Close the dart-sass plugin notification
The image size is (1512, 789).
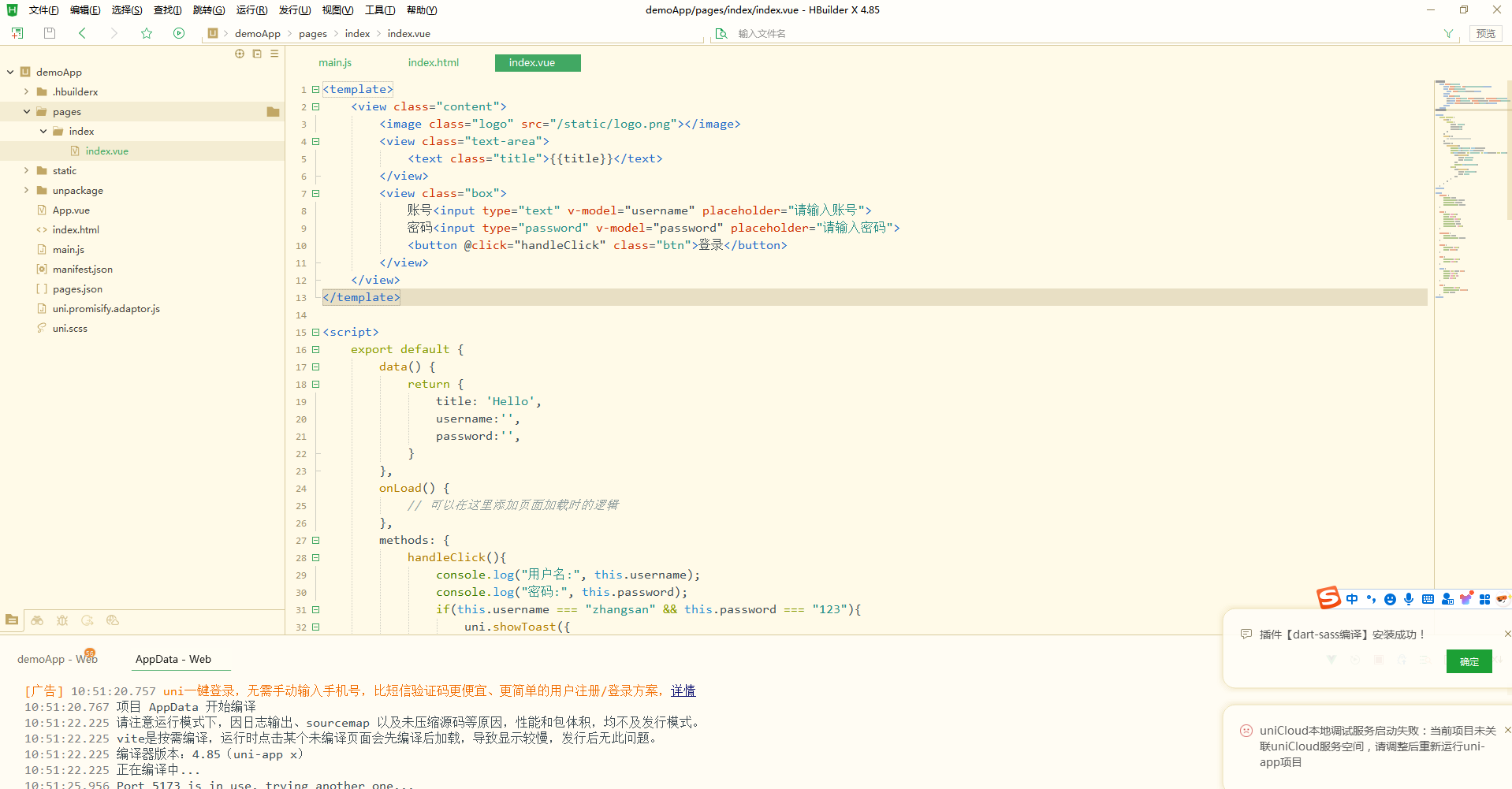[1507, 634]
